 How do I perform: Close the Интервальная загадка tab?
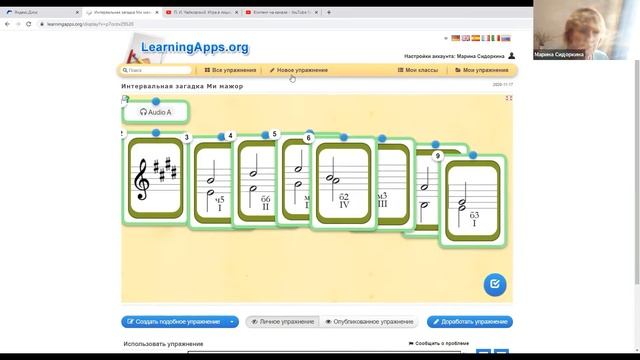(157, 12)
